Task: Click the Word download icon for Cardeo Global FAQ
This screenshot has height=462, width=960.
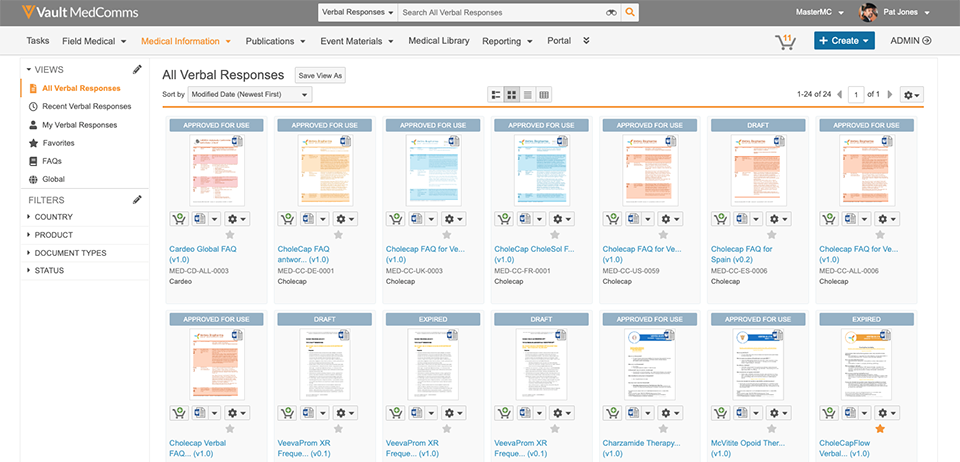Action: [200, 218]
